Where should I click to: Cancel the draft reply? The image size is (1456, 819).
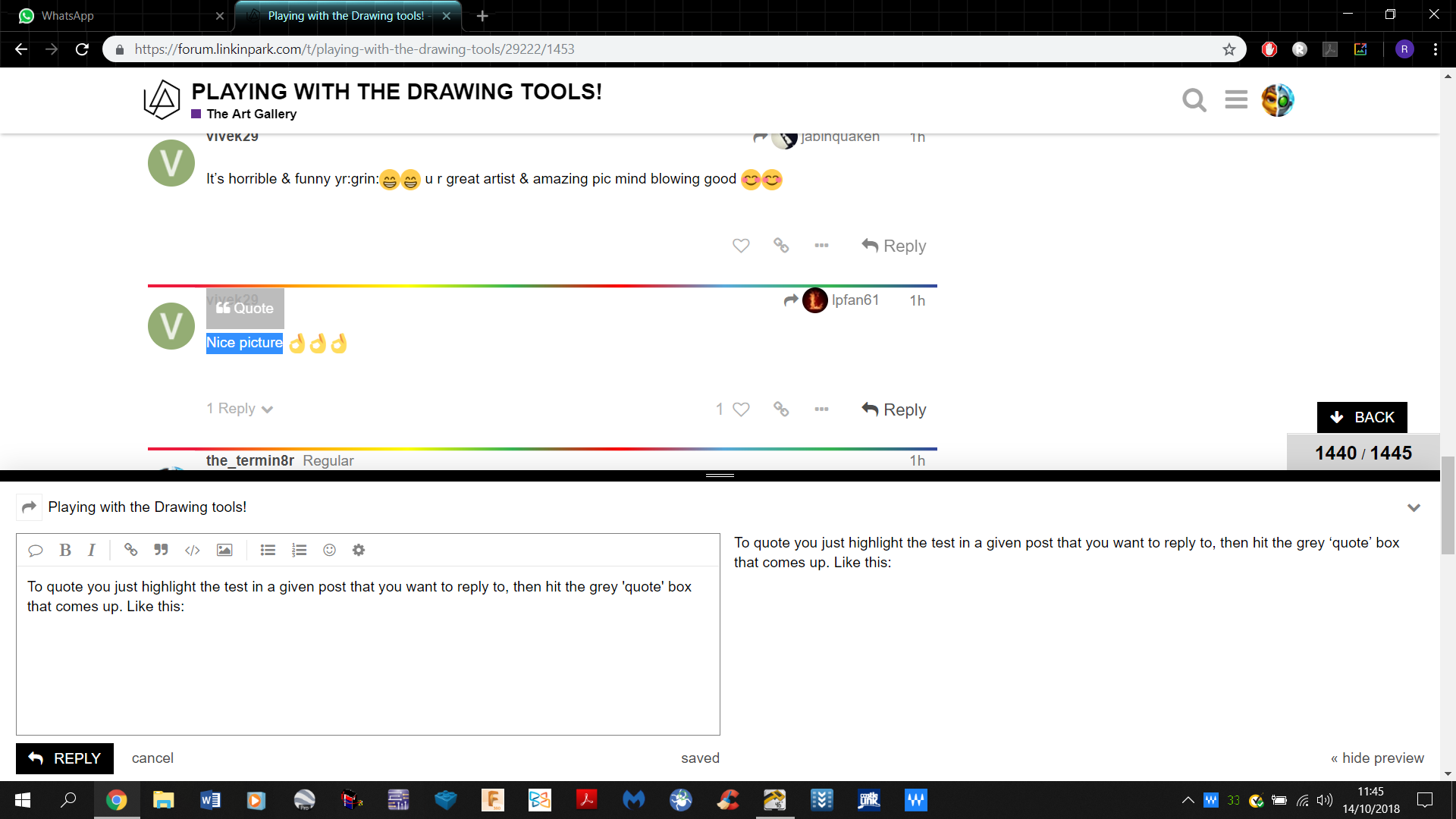coord(152,758)
